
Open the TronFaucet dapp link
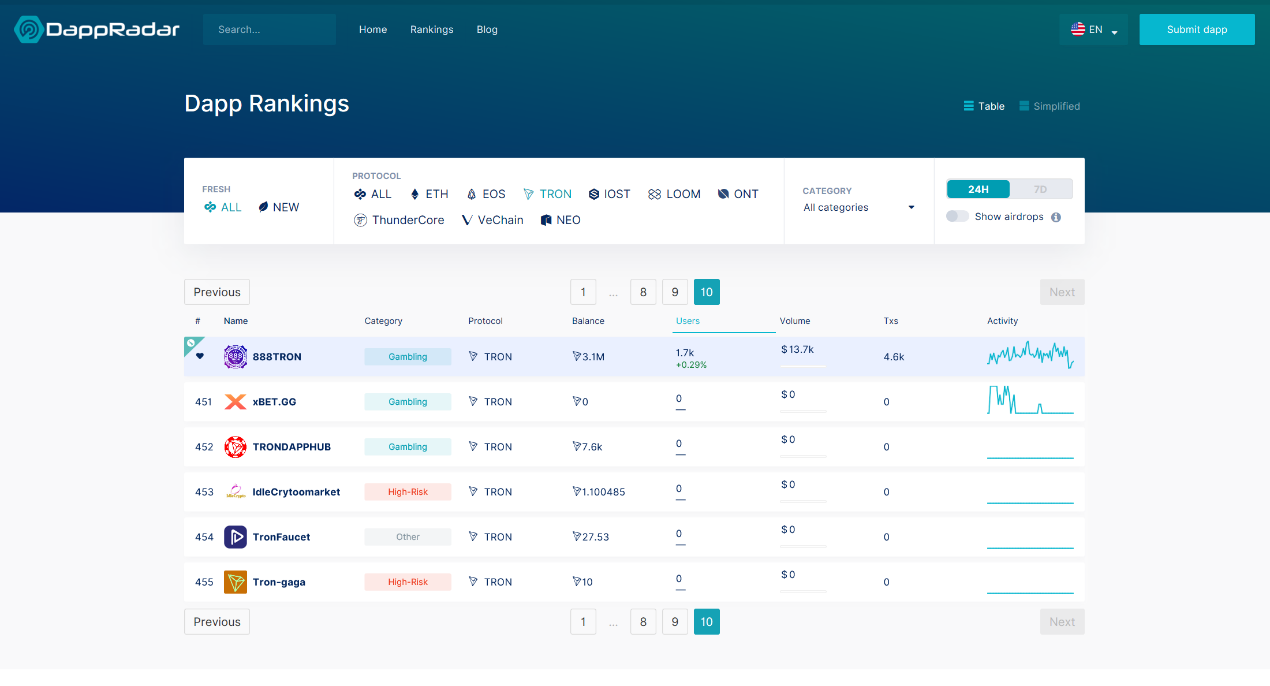click(x=282, y=537)
